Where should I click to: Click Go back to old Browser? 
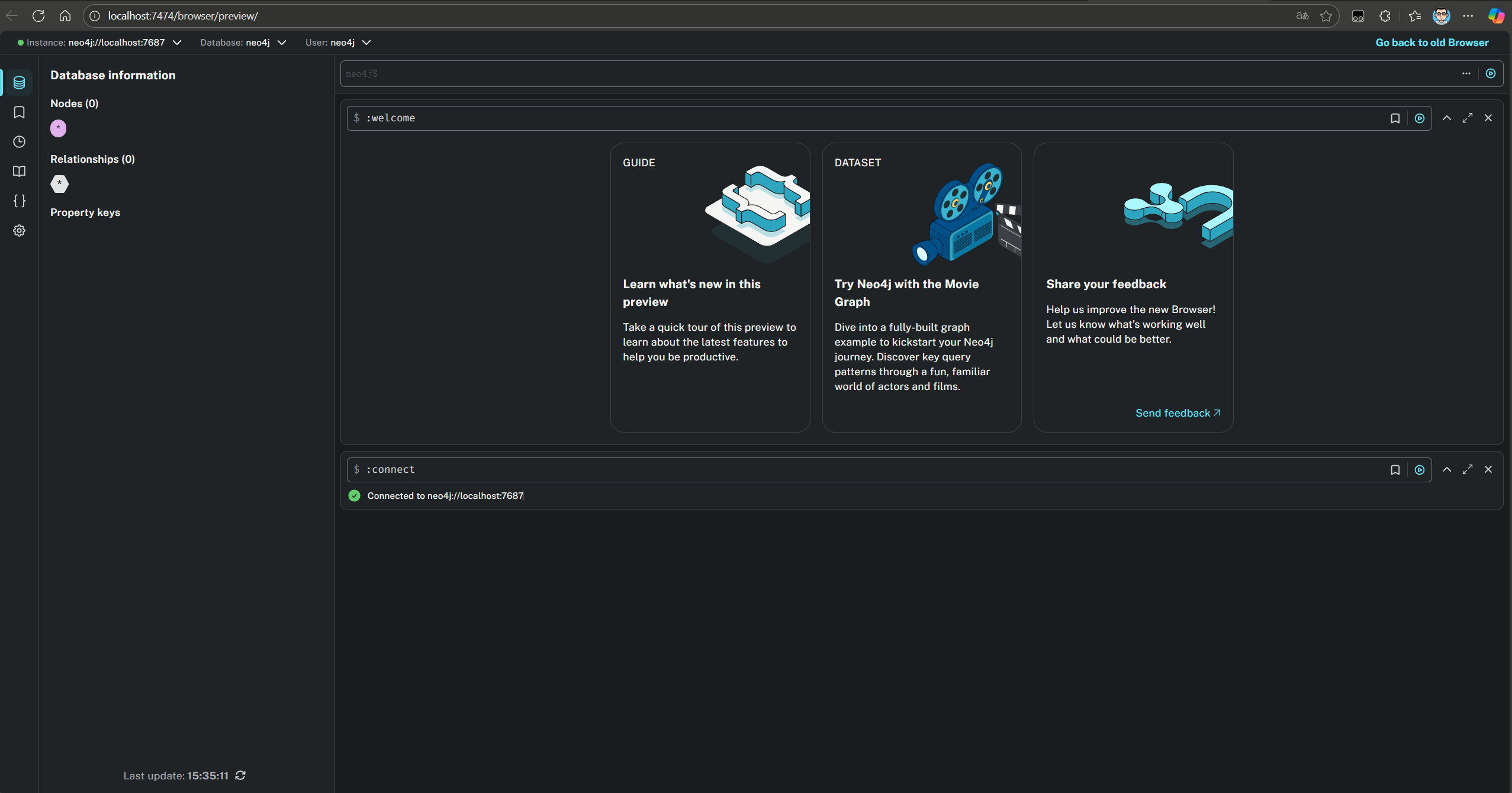(1431, 43)
